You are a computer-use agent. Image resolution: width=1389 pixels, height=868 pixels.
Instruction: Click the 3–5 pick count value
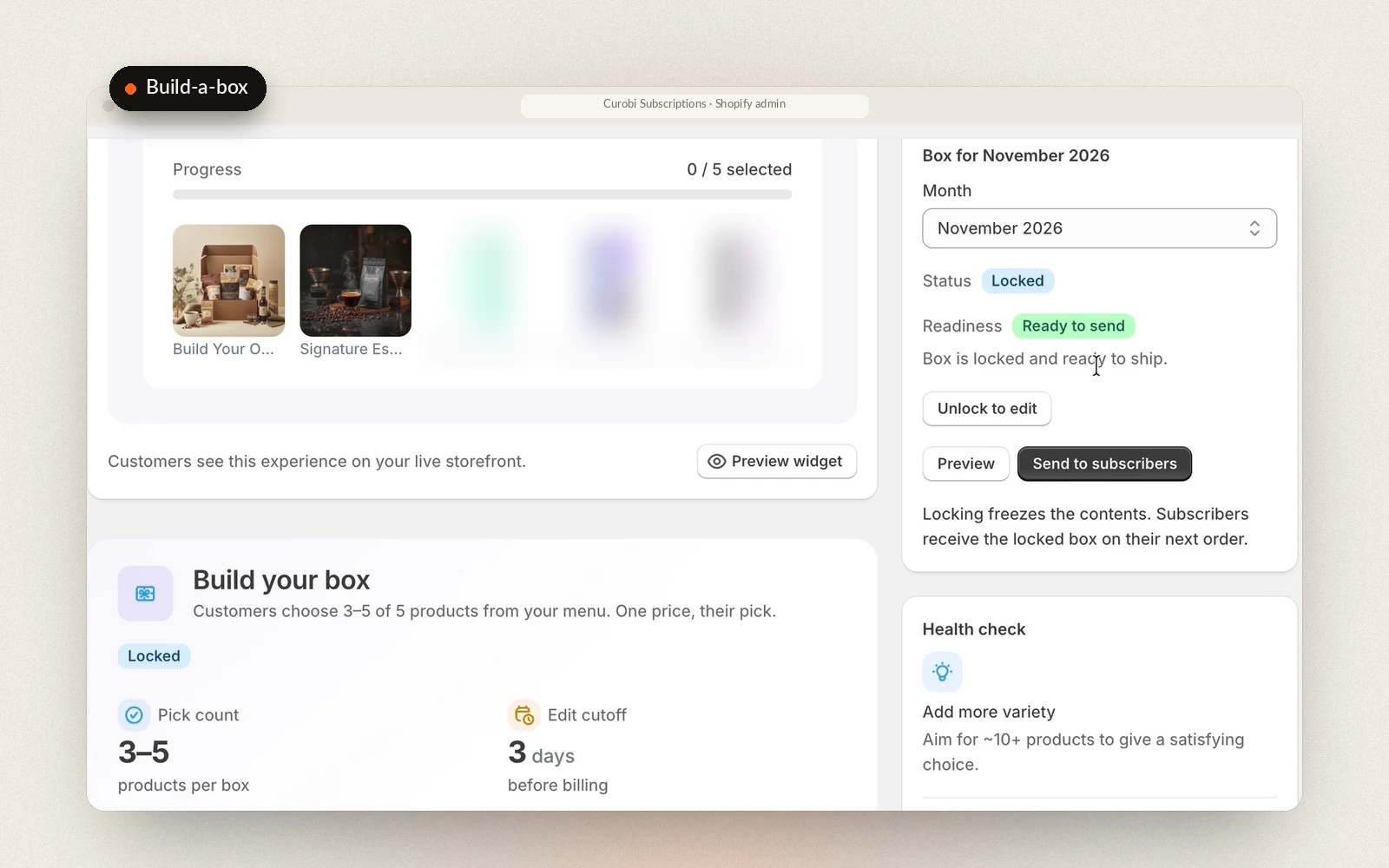pyautogui.click(x=143, y=752)
